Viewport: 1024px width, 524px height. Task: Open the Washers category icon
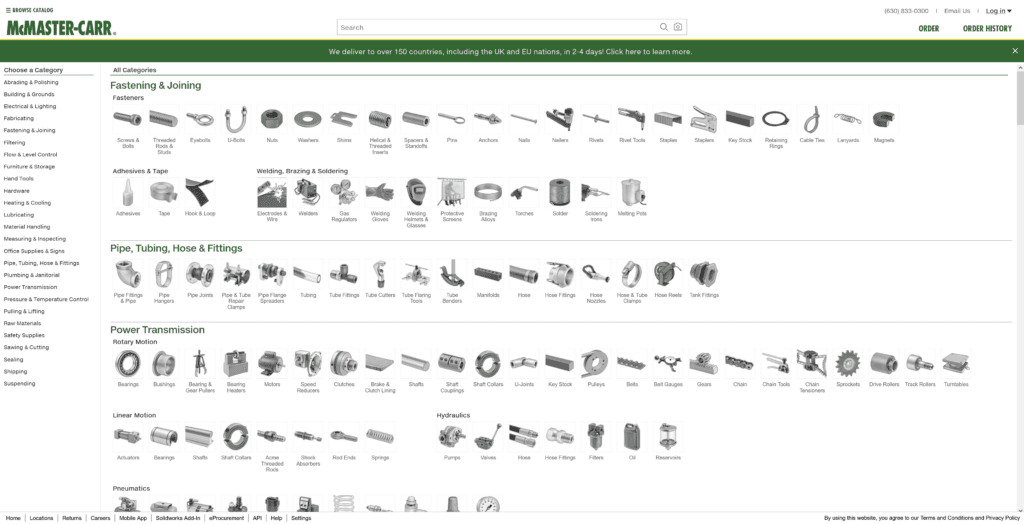pos(308,120)
